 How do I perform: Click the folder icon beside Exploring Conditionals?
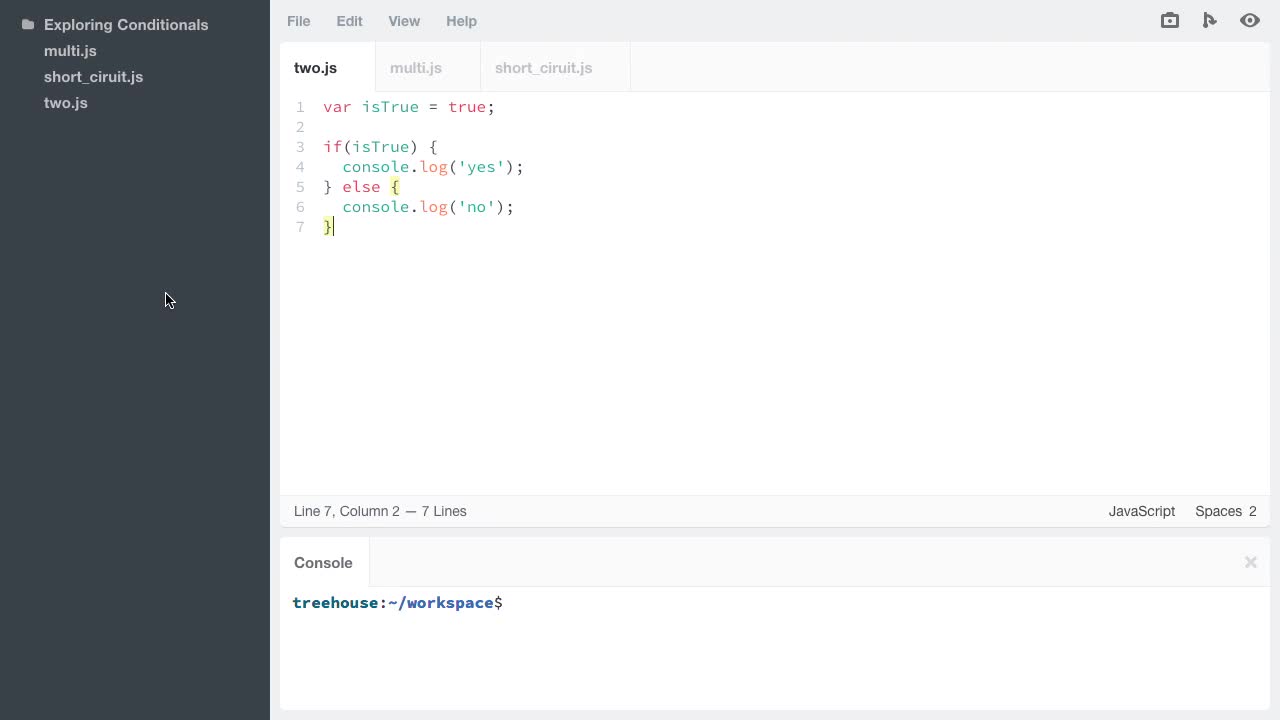[x=27, y=24]
